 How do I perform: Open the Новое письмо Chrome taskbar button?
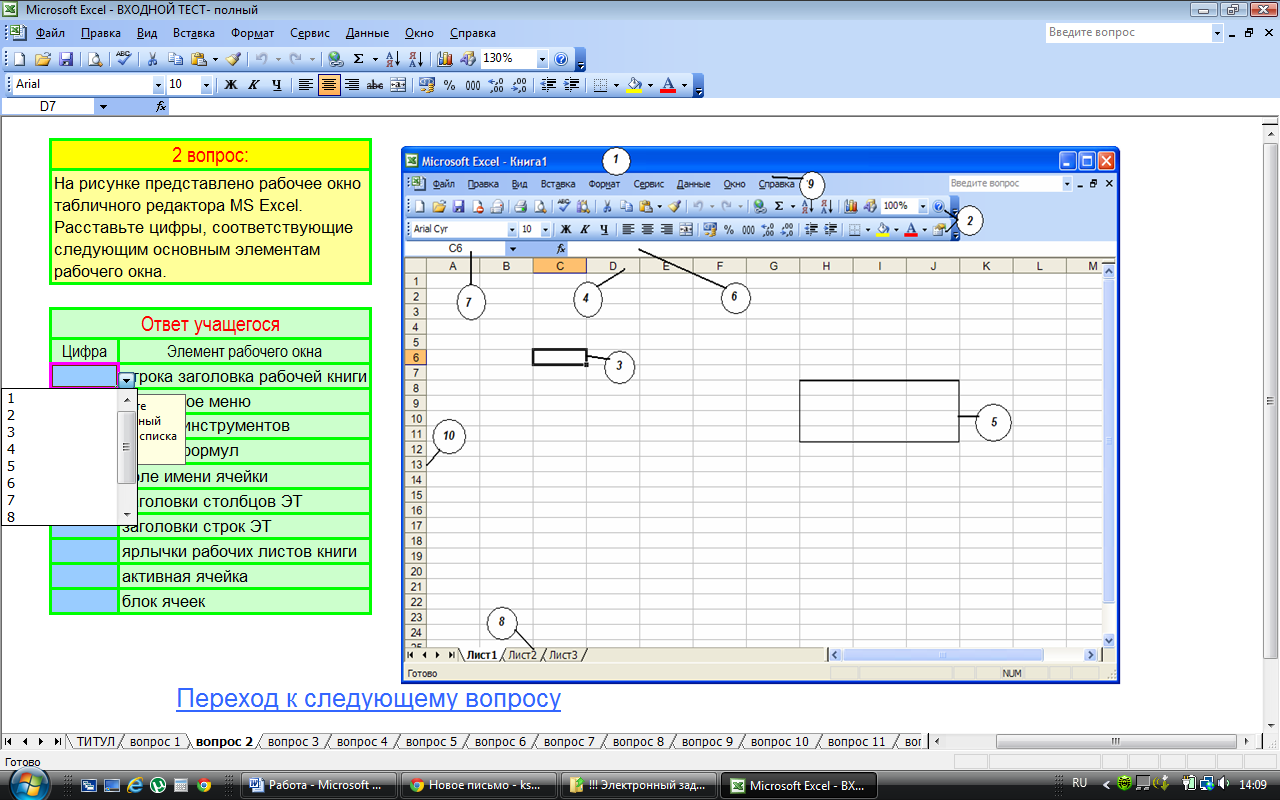pos(477,785)
